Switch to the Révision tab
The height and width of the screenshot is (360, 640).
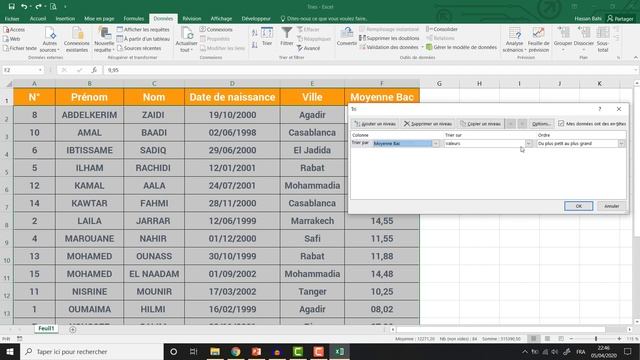pos(192,19)
